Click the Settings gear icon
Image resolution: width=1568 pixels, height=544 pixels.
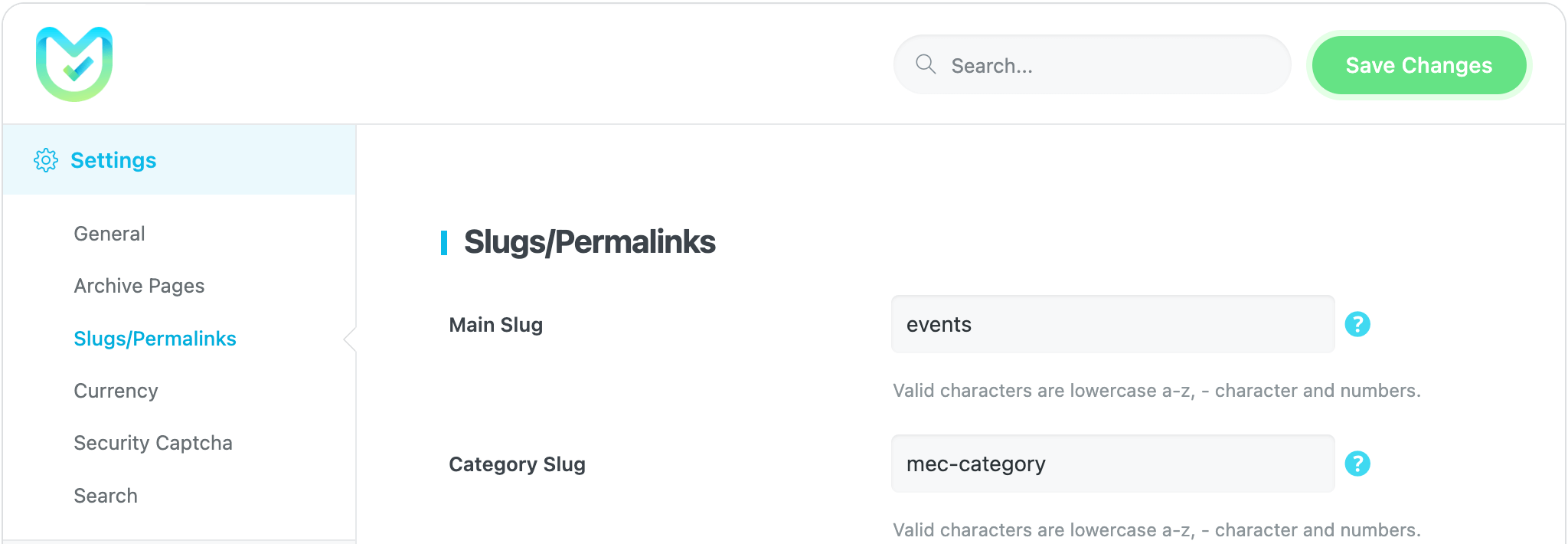(46, 160)
